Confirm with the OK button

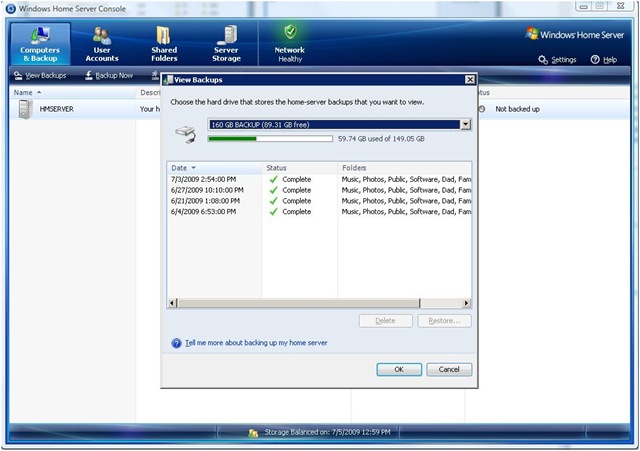399,369
